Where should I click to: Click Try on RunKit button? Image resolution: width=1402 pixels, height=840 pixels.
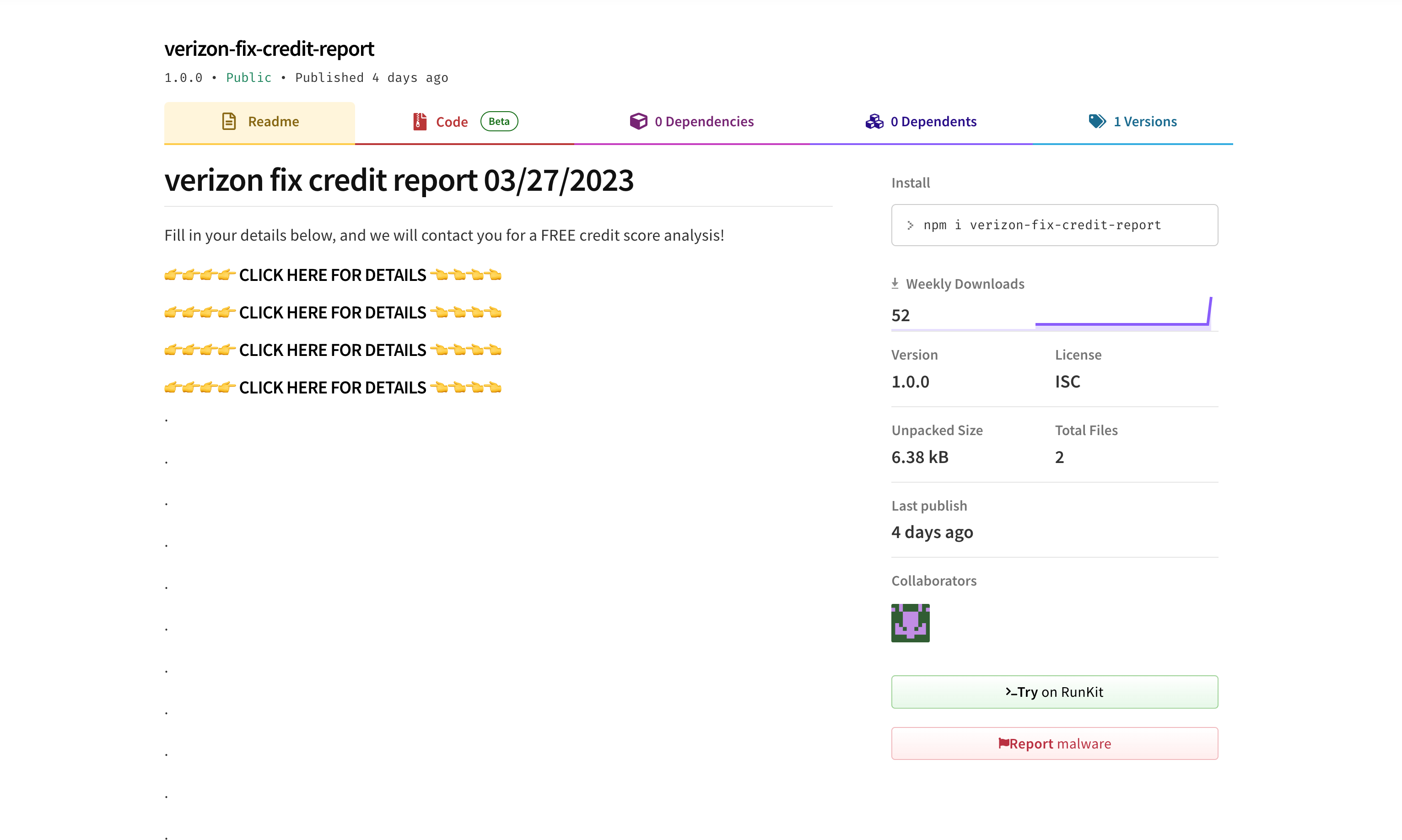pyautogui.click(x=1054, y=692)
